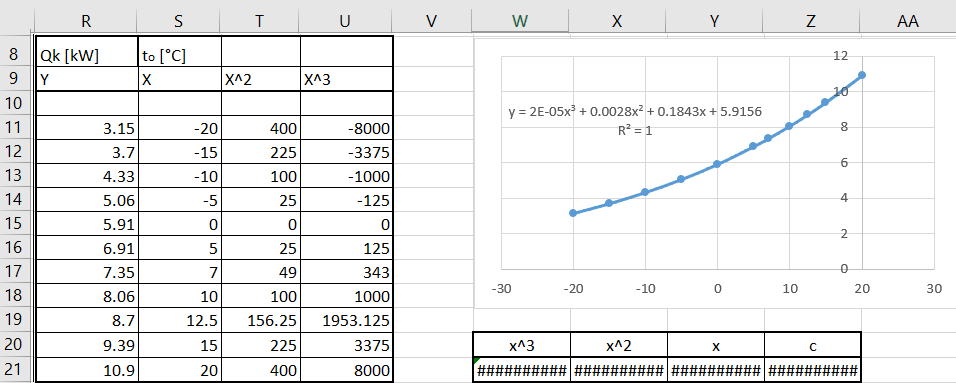
Task: Select column R header
Action: tap(86, 21)
